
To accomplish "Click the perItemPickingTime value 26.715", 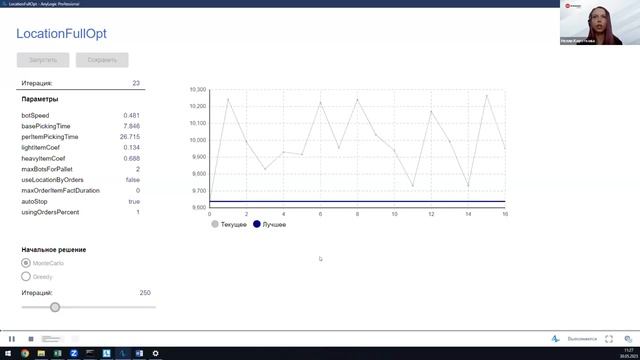I will click(x=130, y=137).
